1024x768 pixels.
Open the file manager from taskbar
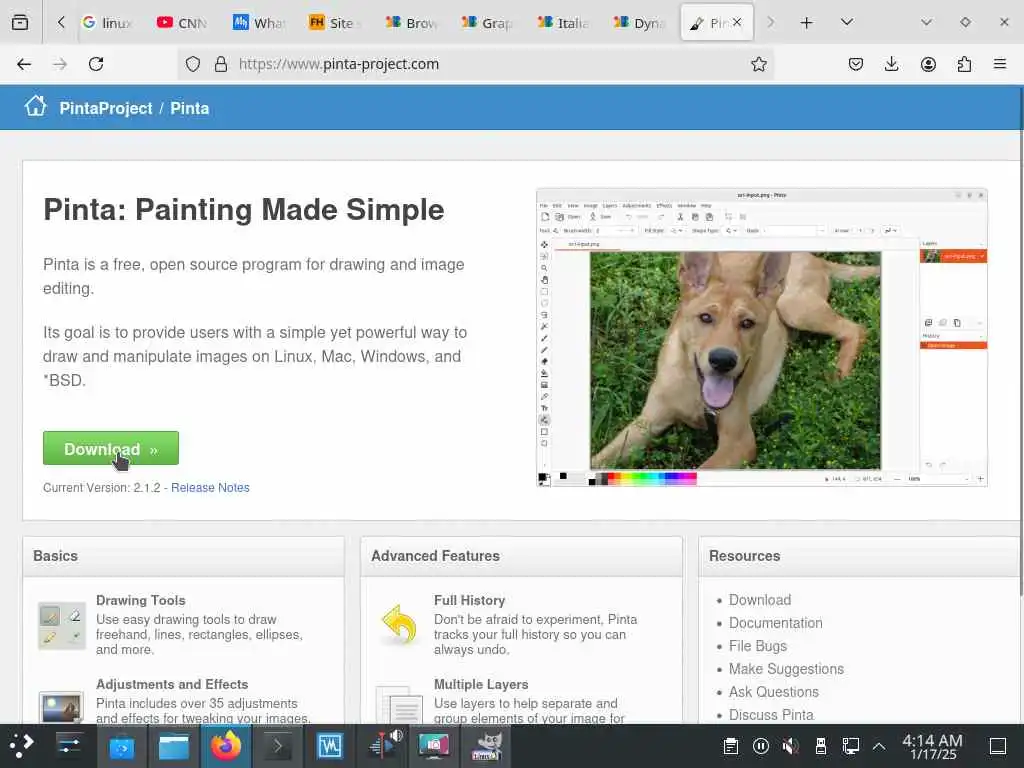174,746
